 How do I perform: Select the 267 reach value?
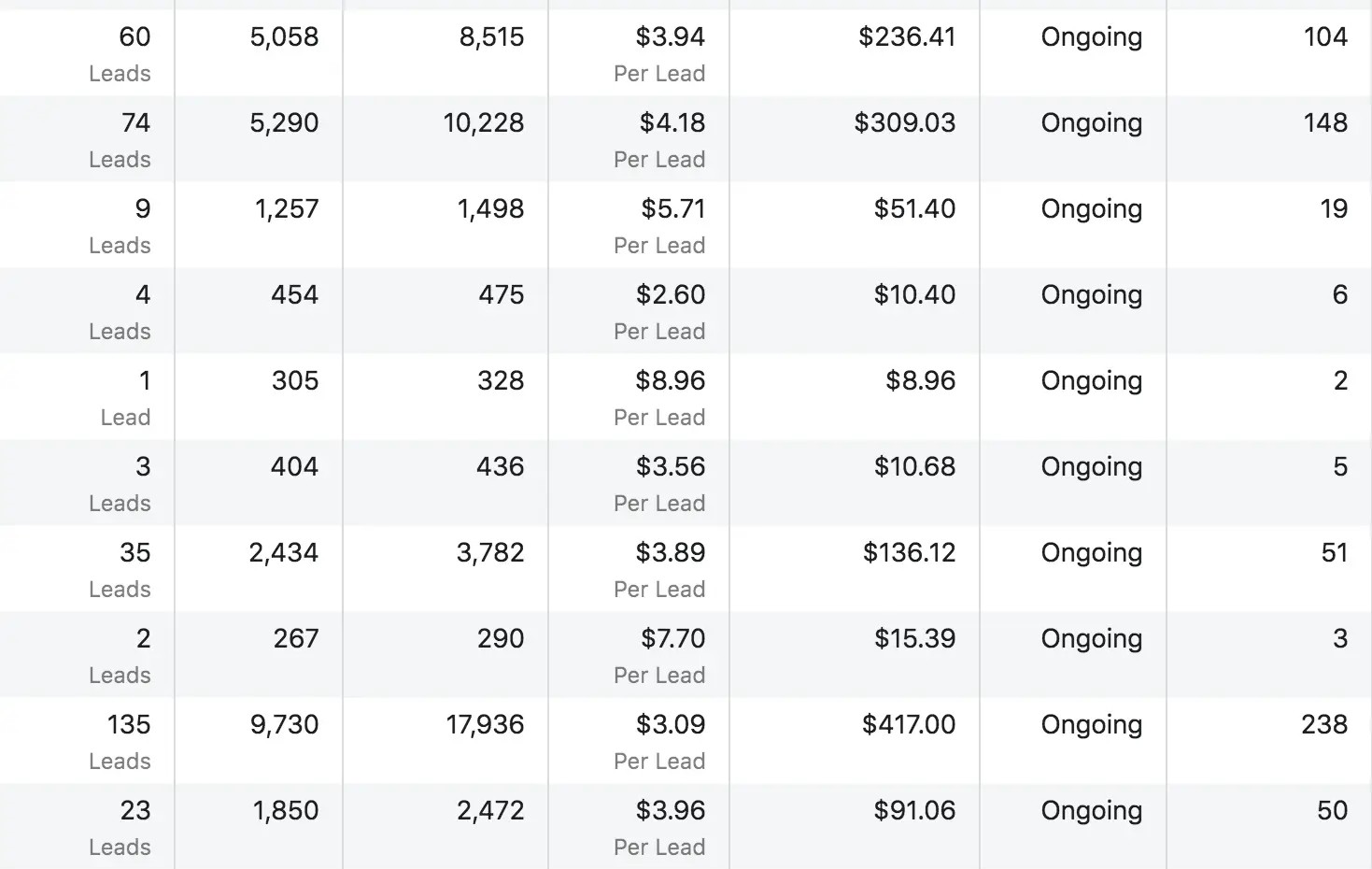[x=296, y=639]
